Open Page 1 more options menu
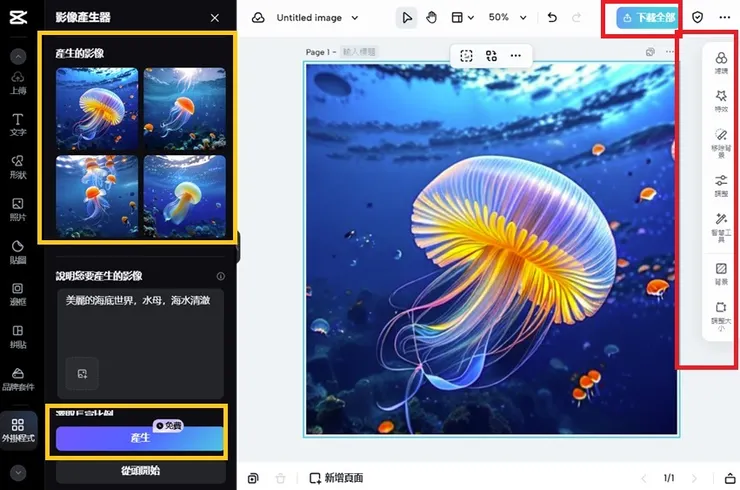The width and height of the screenshot is (740, 490). (670, 51)
